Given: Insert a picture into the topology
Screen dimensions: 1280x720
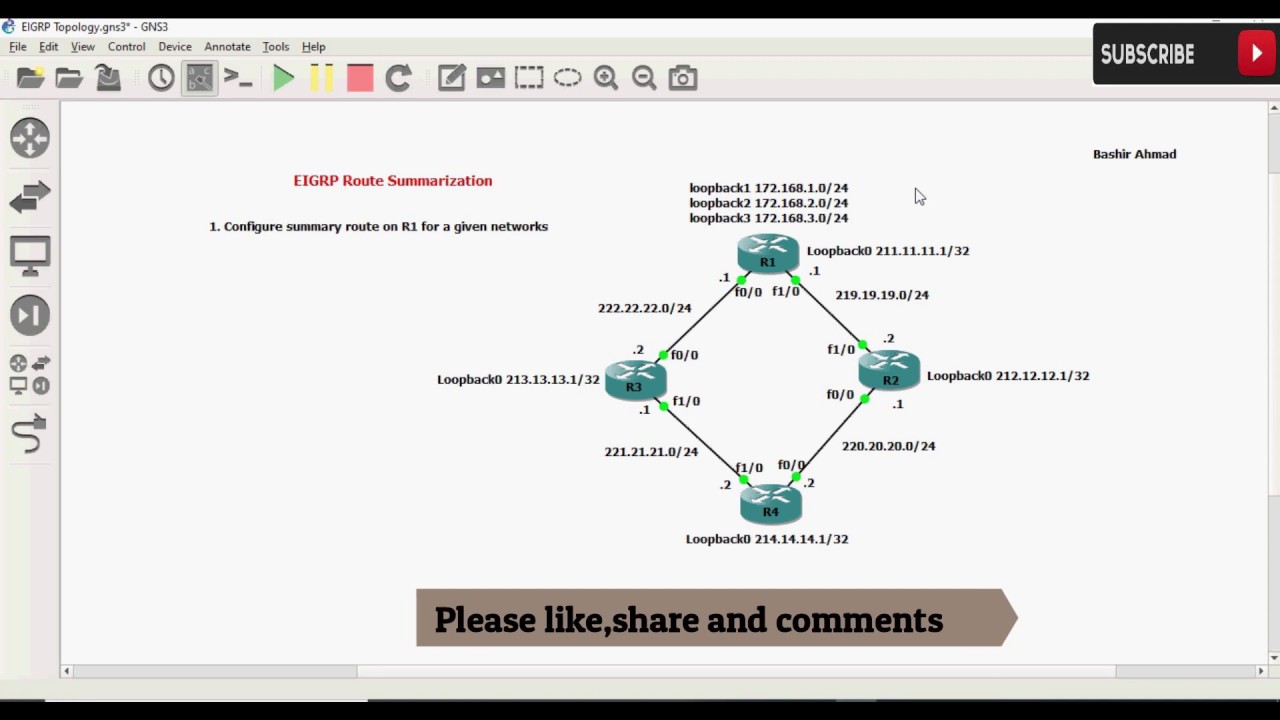Looking at the screenshot, I should (x=490, y=78).
